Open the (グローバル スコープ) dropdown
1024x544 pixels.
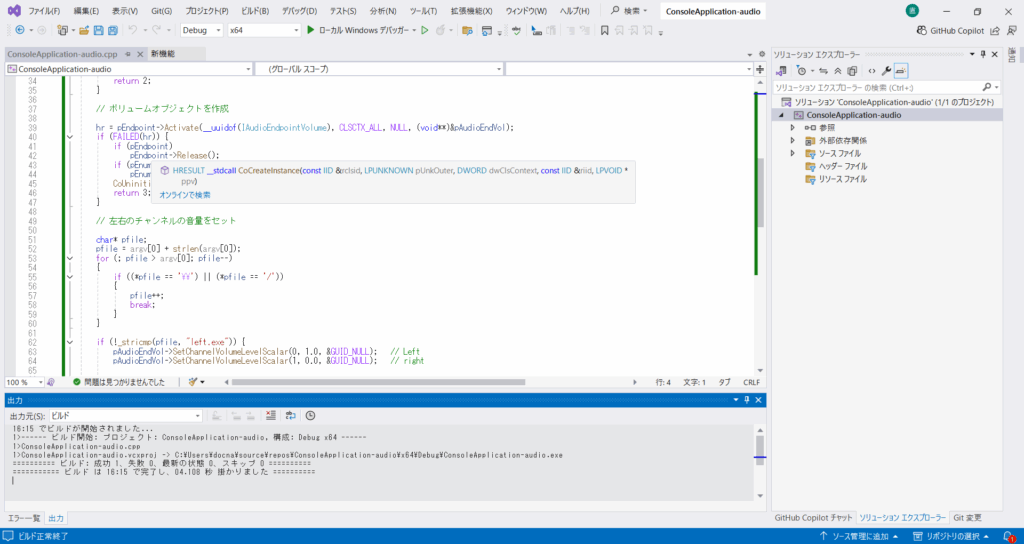click(379, 69)
